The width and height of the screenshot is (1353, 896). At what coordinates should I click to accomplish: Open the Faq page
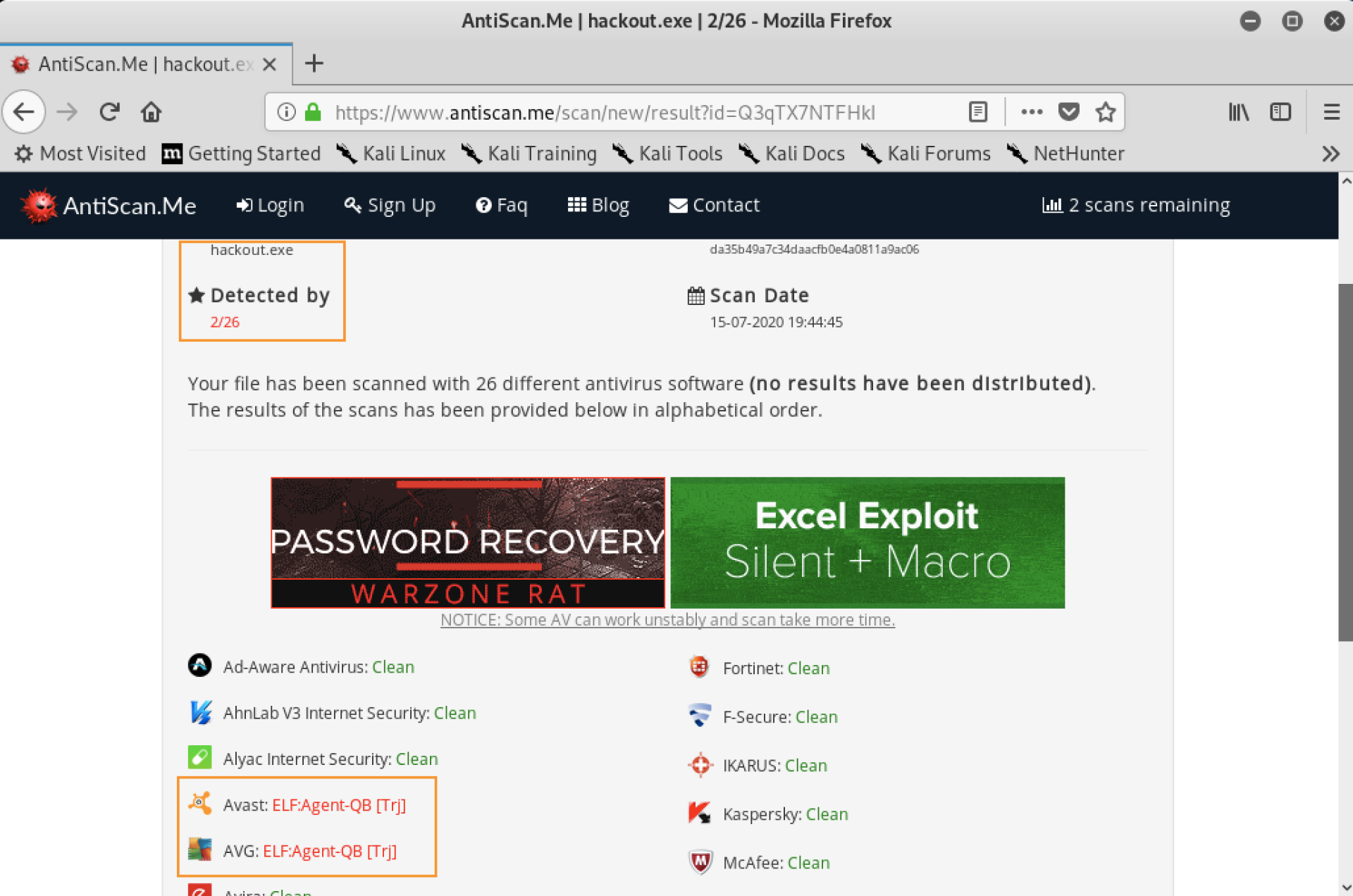[502, 205]
